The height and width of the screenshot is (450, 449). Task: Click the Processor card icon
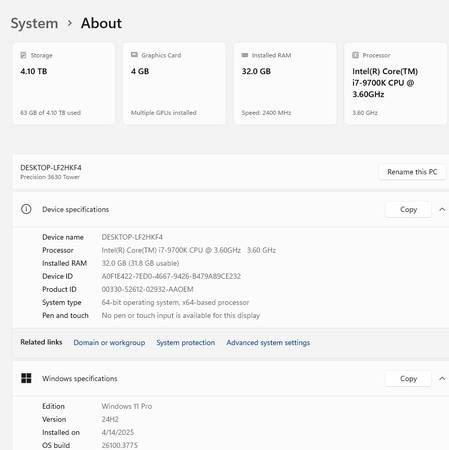click(356, 55)
